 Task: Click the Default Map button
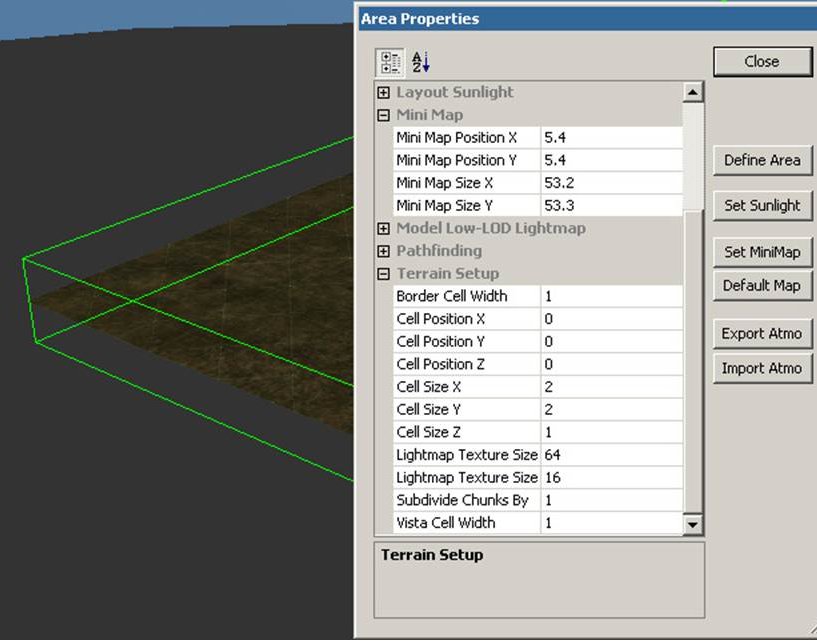coord(762,285)
